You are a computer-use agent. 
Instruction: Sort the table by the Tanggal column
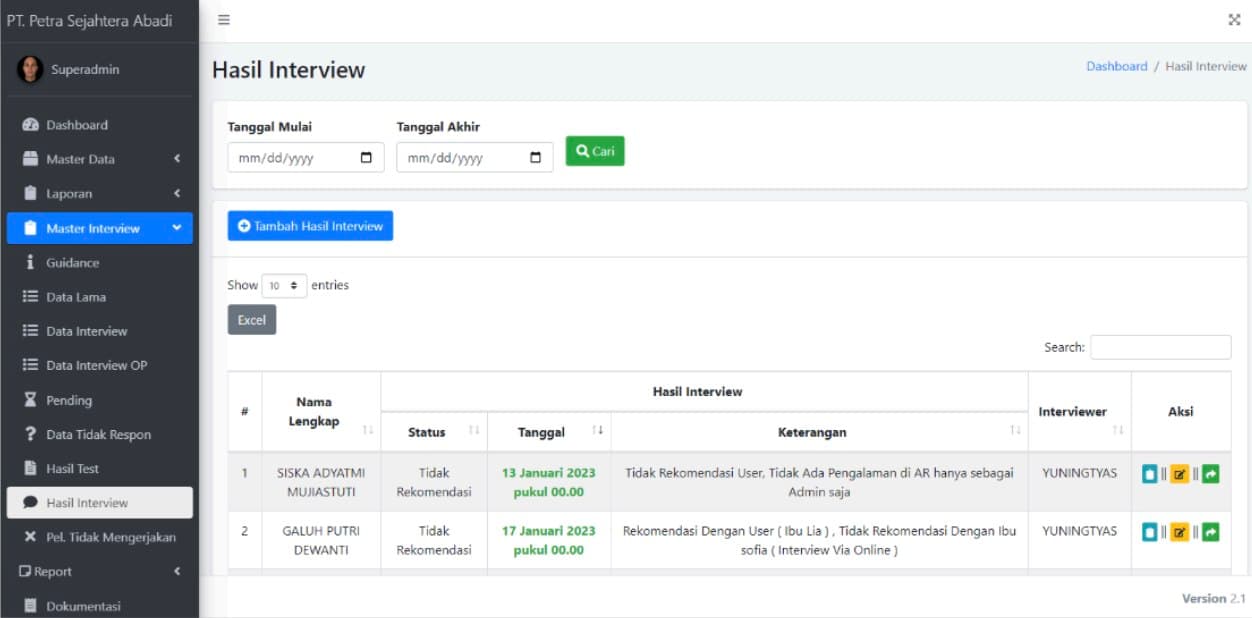point(597,431)
